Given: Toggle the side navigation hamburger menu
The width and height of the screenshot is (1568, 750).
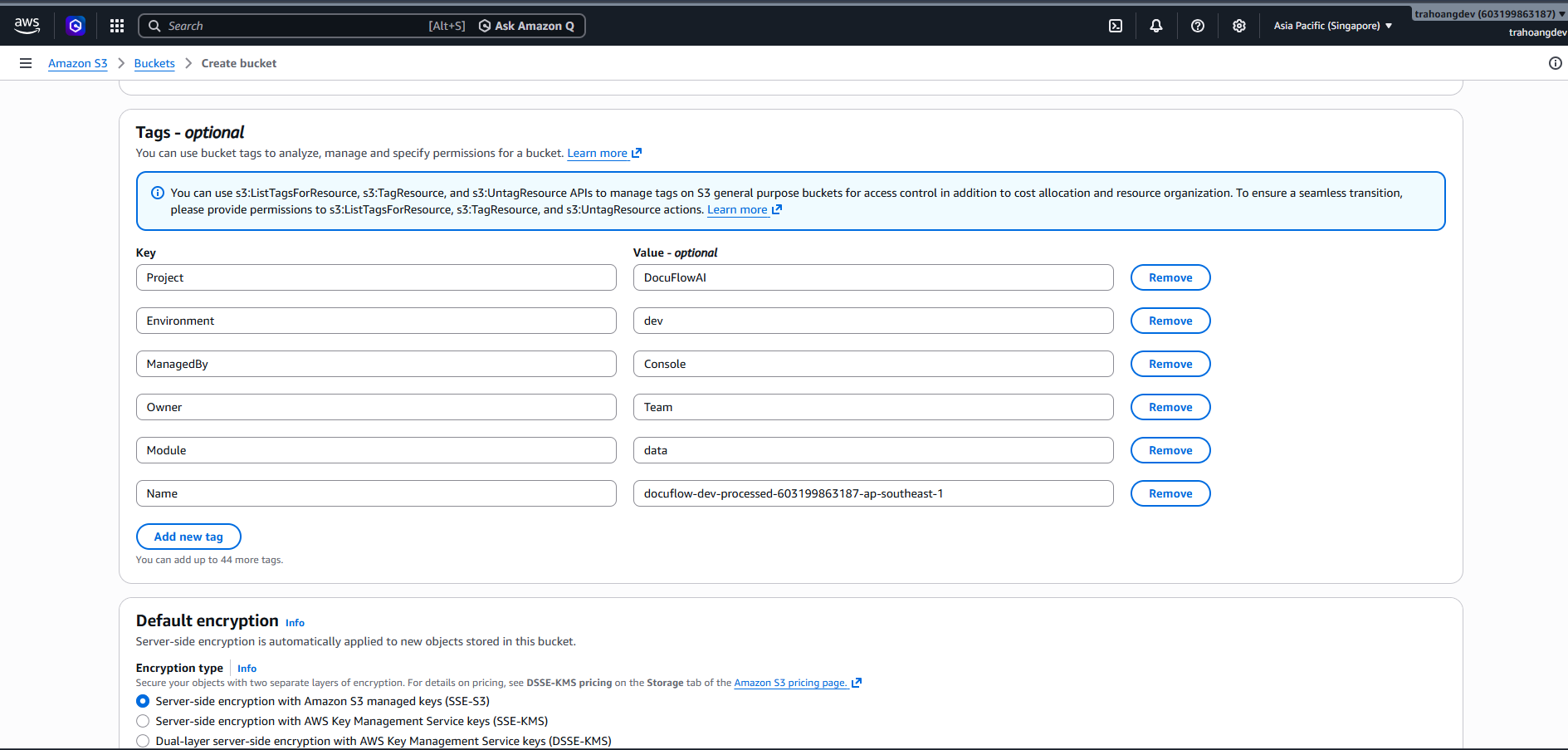Looking at the screenshot, I should click(26, 63).
